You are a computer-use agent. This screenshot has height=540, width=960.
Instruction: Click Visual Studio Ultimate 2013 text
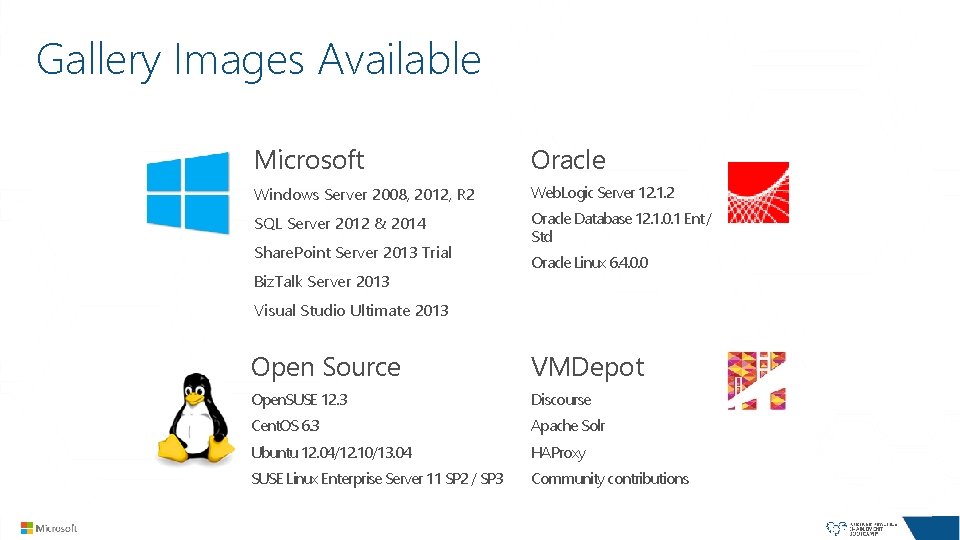click(351, 310)
